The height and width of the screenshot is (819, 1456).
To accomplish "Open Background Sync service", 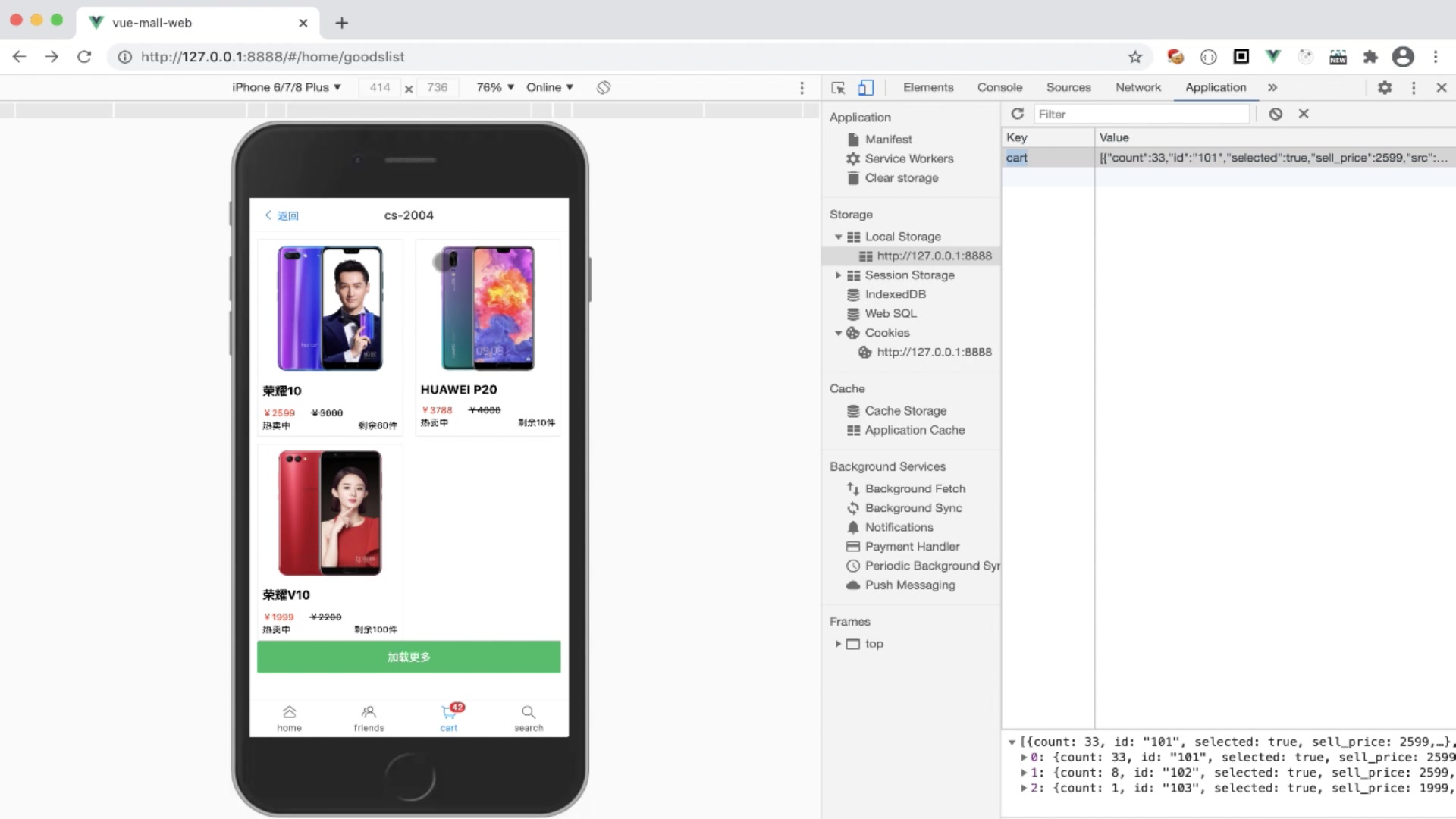I will [x=913, y=508].
